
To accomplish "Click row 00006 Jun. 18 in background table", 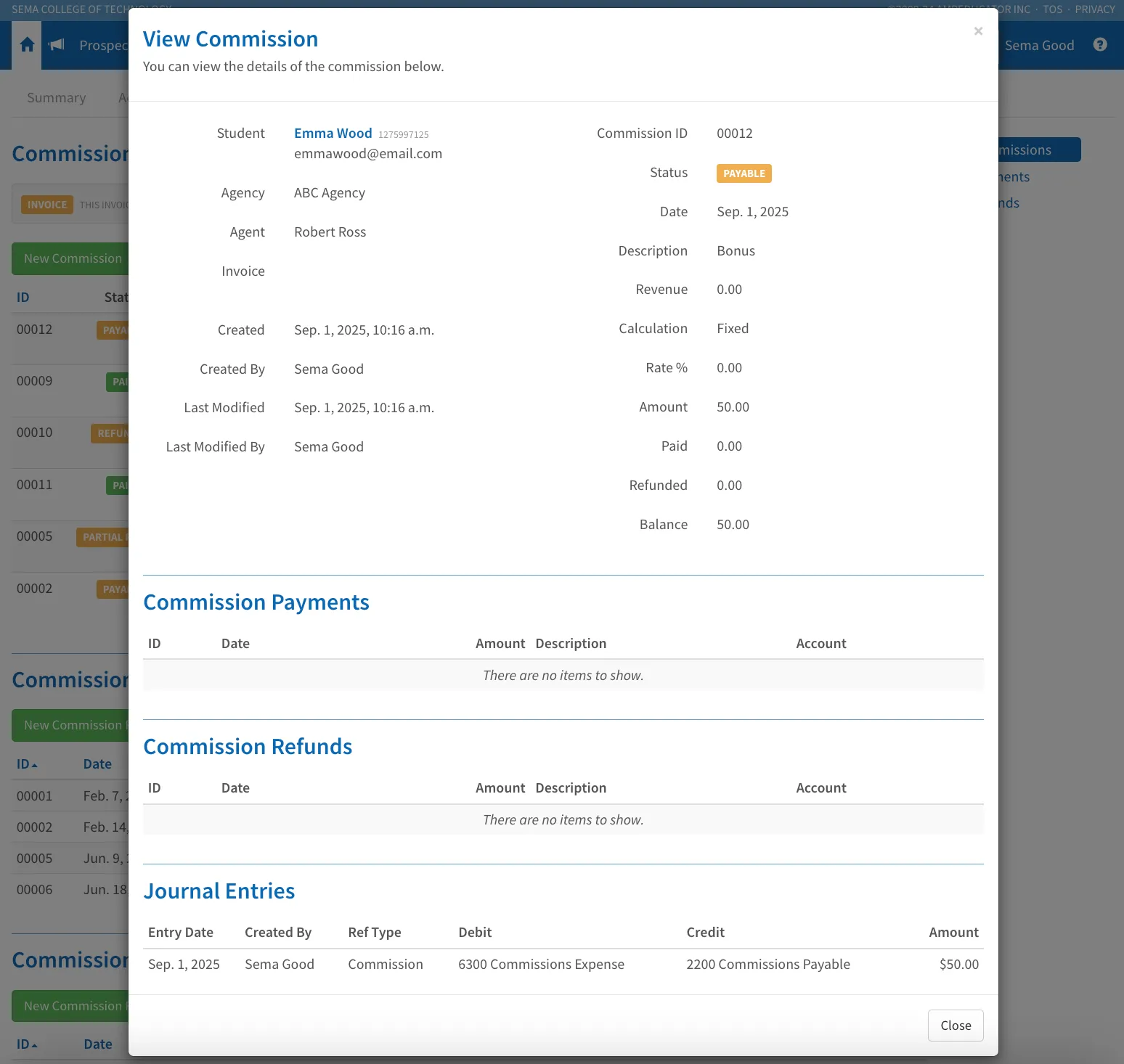I will 70,890.
